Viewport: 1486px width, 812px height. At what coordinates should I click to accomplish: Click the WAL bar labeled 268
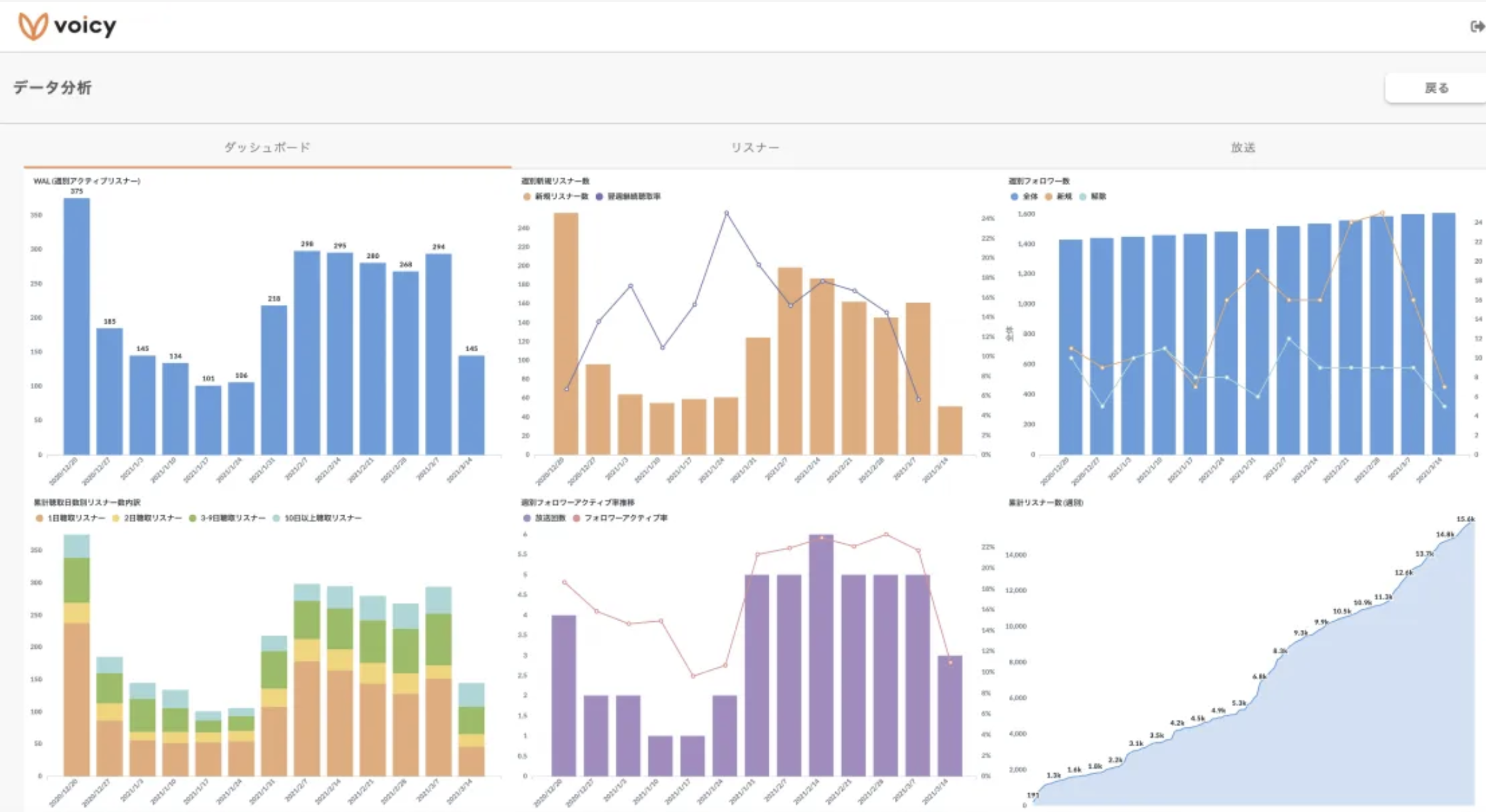coord(406,363)
